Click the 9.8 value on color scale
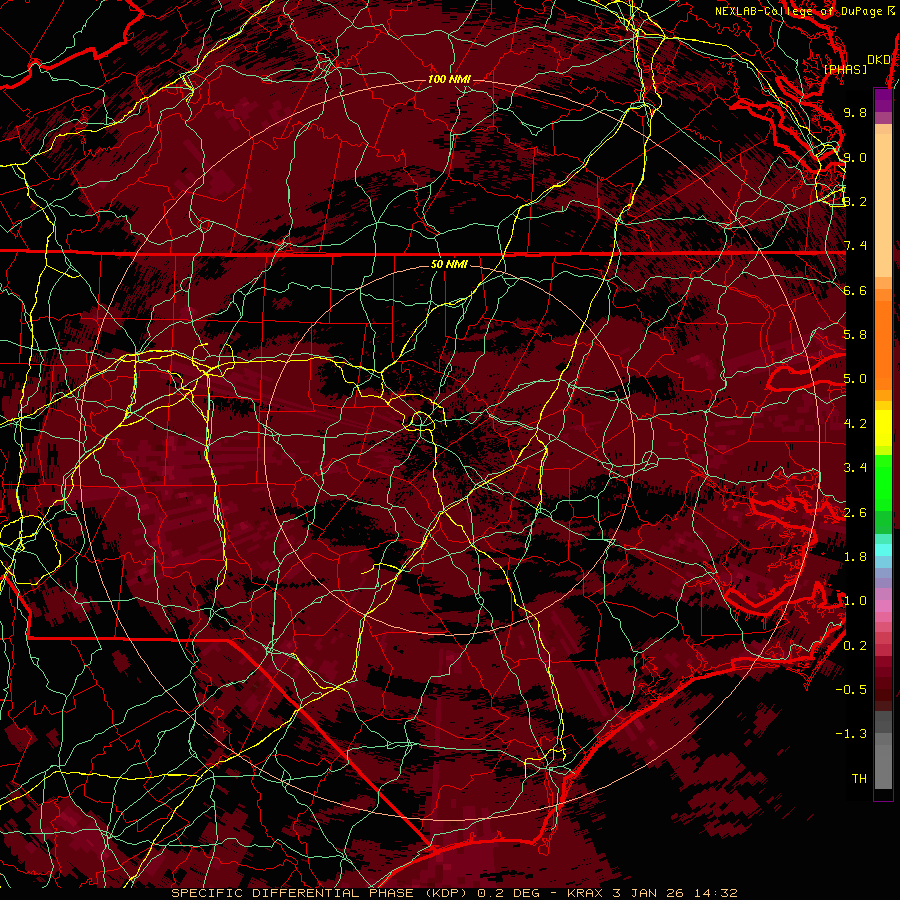 855,112
